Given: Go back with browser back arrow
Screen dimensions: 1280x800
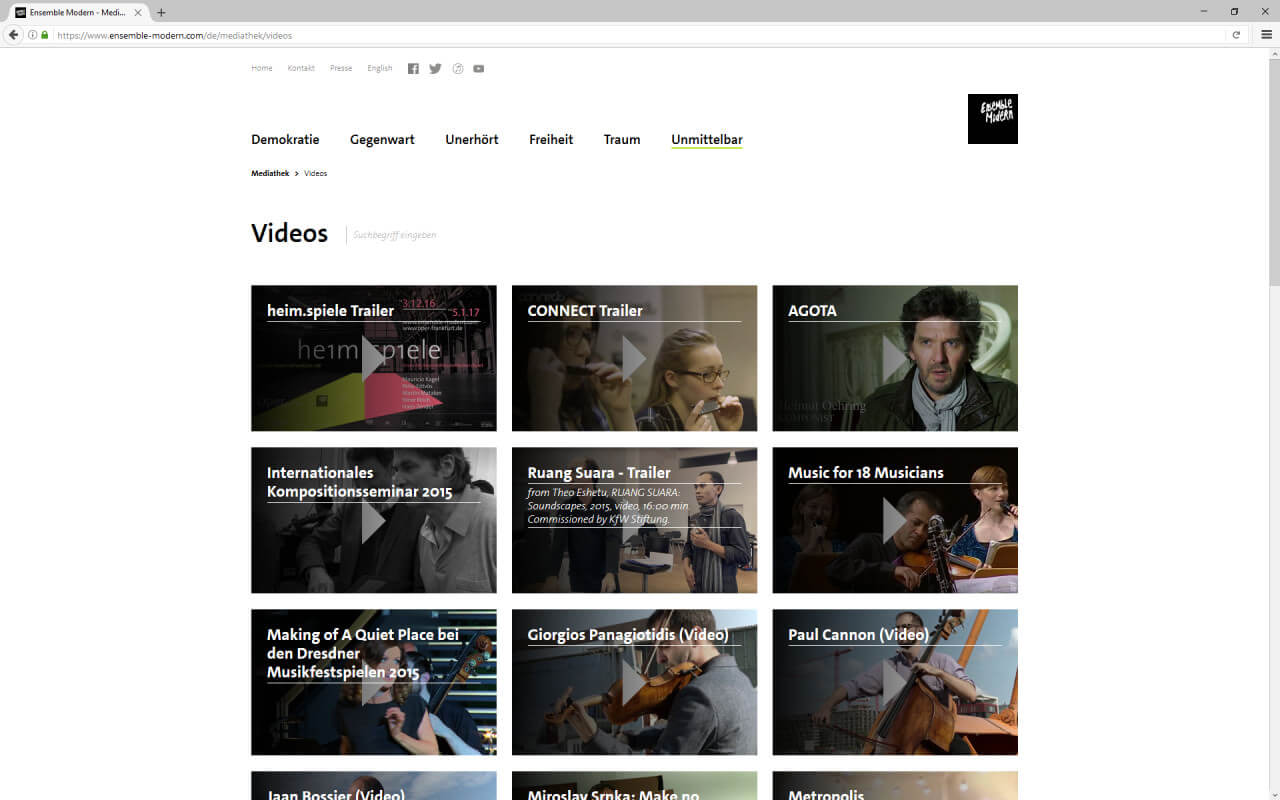Looking at the screenshot, I should point(13,35).
